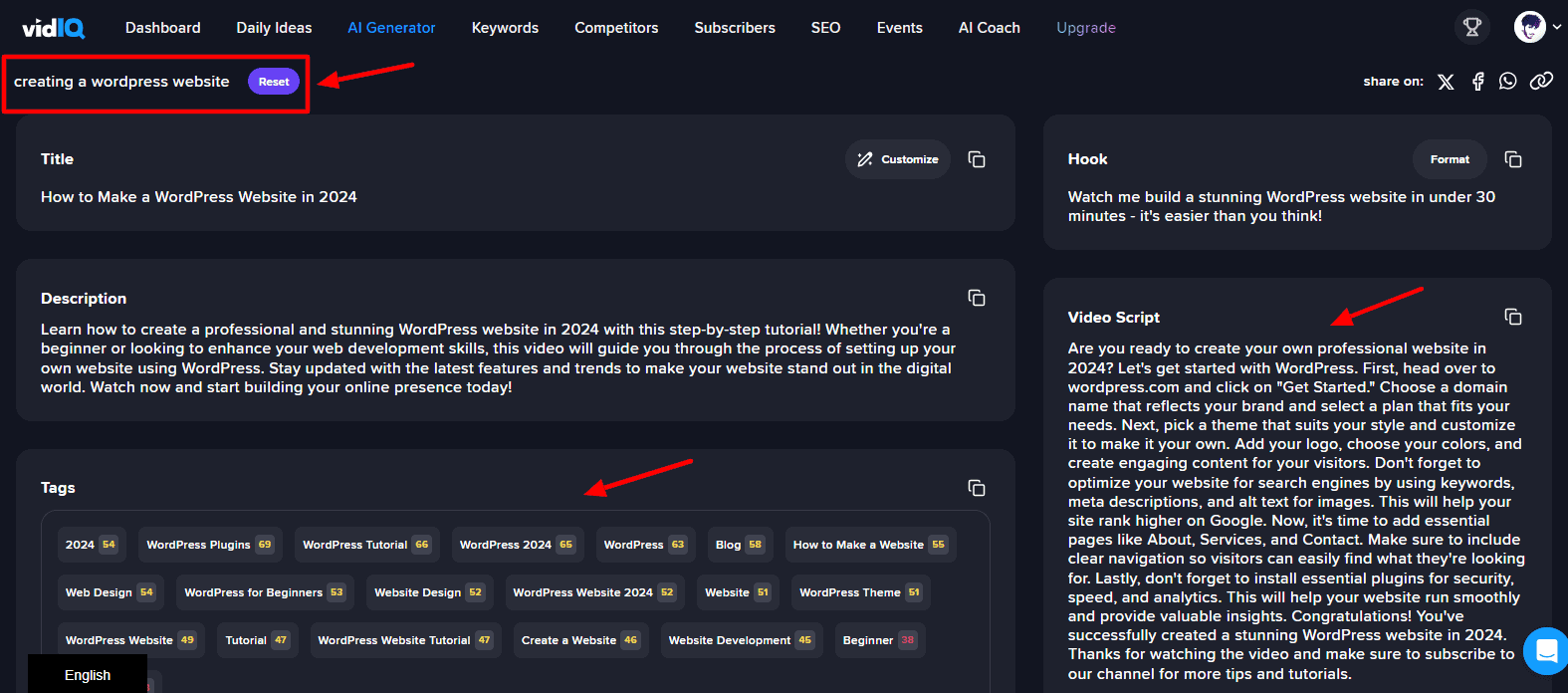
Task: Open the Keywords menu item
Action: click(505, 28)
